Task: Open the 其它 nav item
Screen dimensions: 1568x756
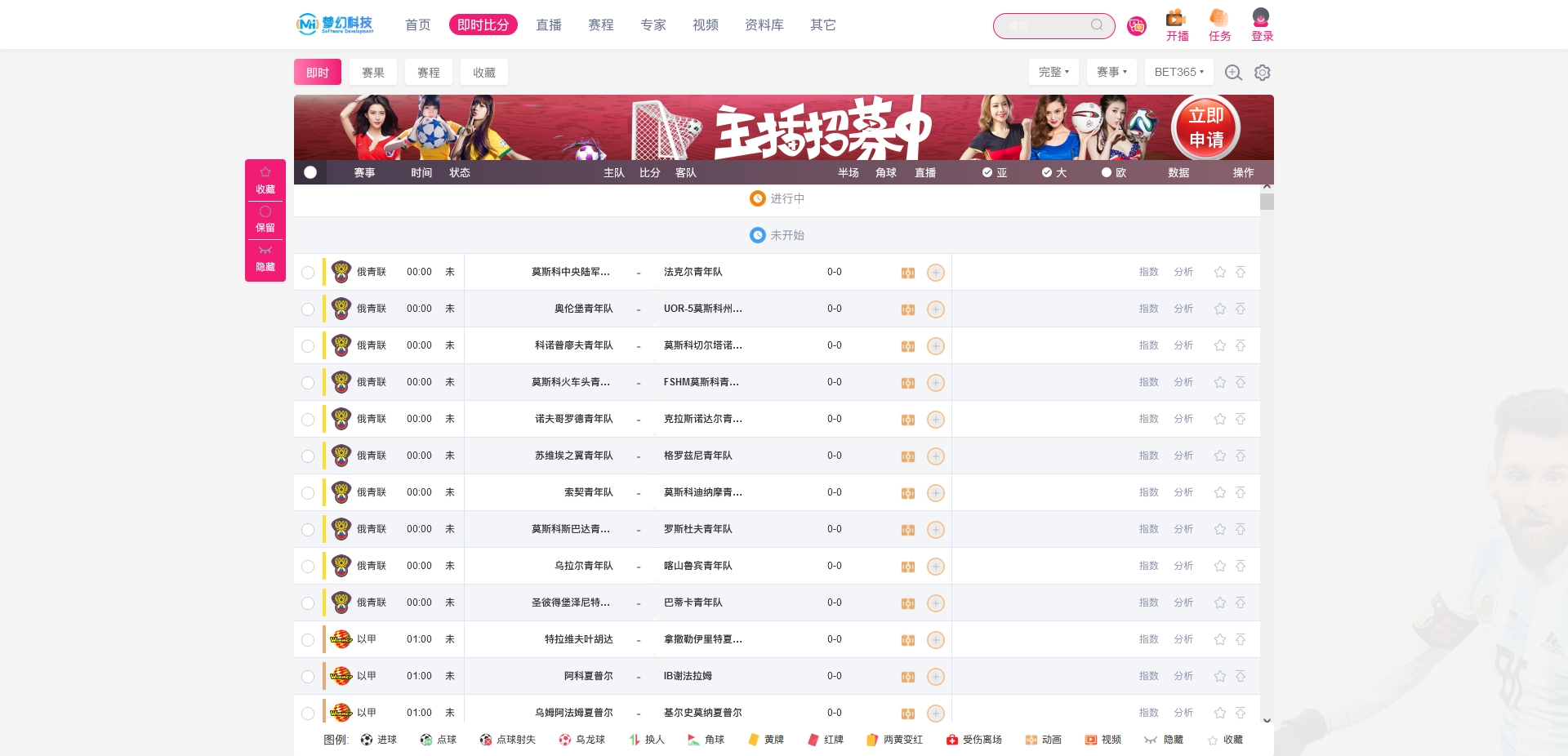Action: tap(823, 25)
